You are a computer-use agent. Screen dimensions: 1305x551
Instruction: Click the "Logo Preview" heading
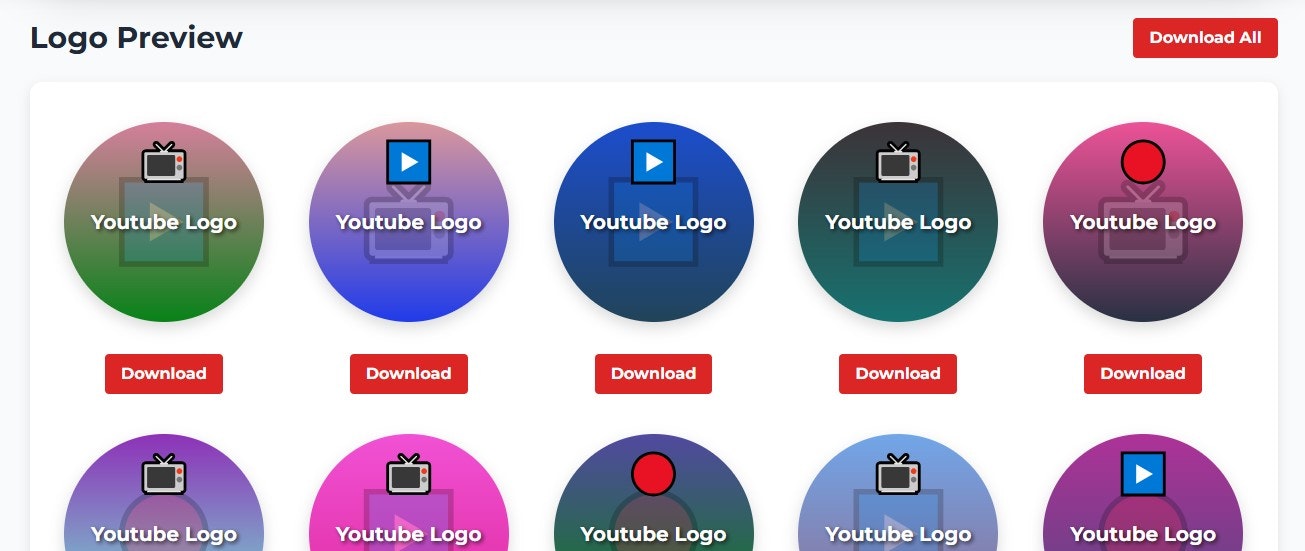click(136, 38)
